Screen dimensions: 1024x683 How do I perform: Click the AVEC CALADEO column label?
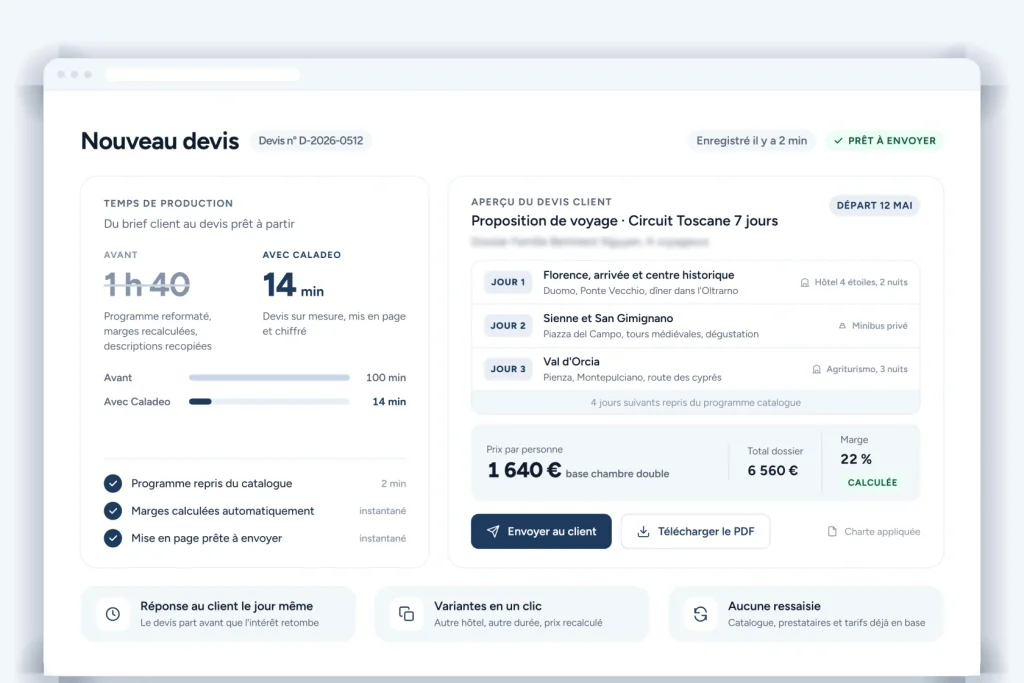302,255
